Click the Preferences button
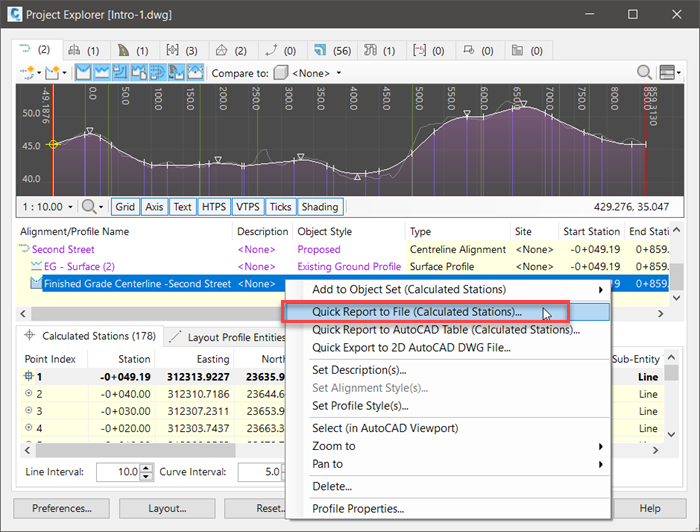The image size is (700, 532). point(61,508)
